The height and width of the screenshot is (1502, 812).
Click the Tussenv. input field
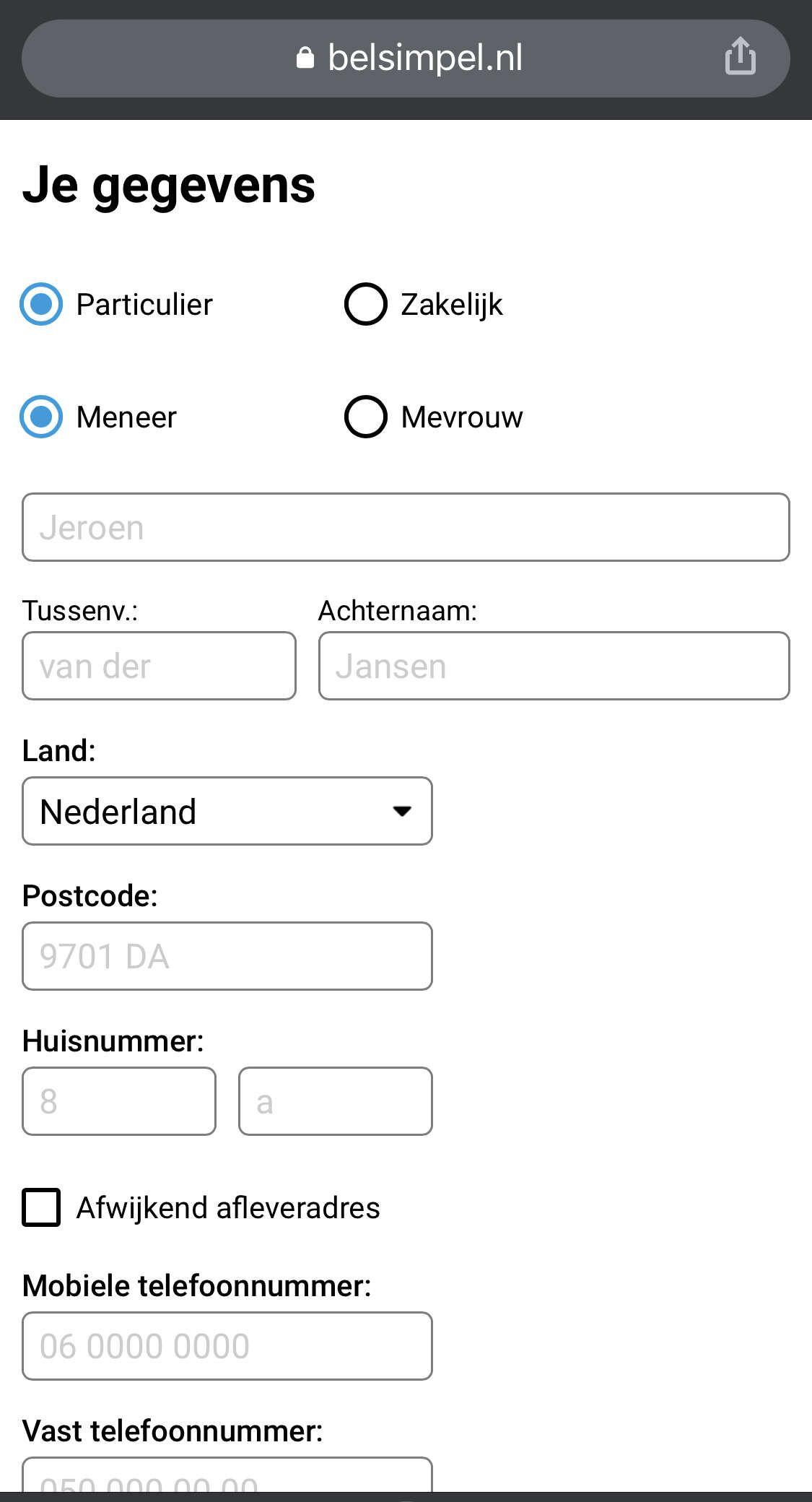(159, 666)
